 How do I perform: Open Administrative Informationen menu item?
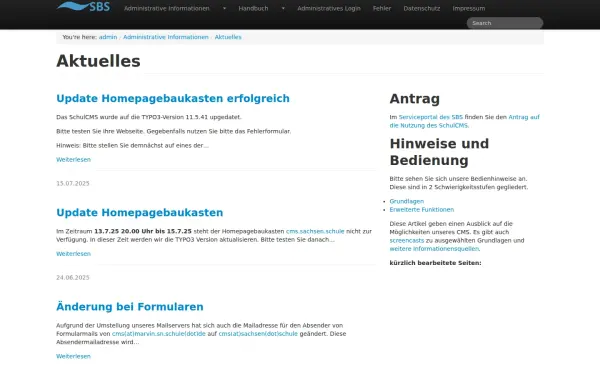pos(166,8)
